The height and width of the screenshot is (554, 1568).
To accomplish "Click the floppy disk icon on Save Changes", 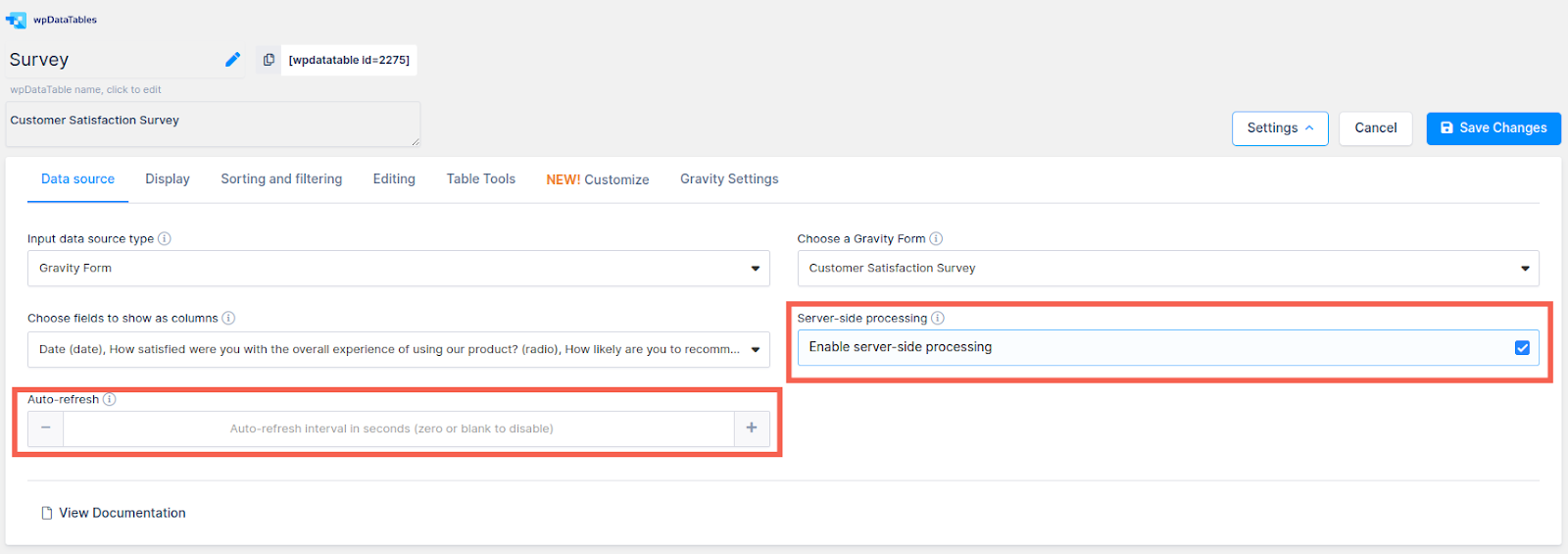I will [1446, 127].
